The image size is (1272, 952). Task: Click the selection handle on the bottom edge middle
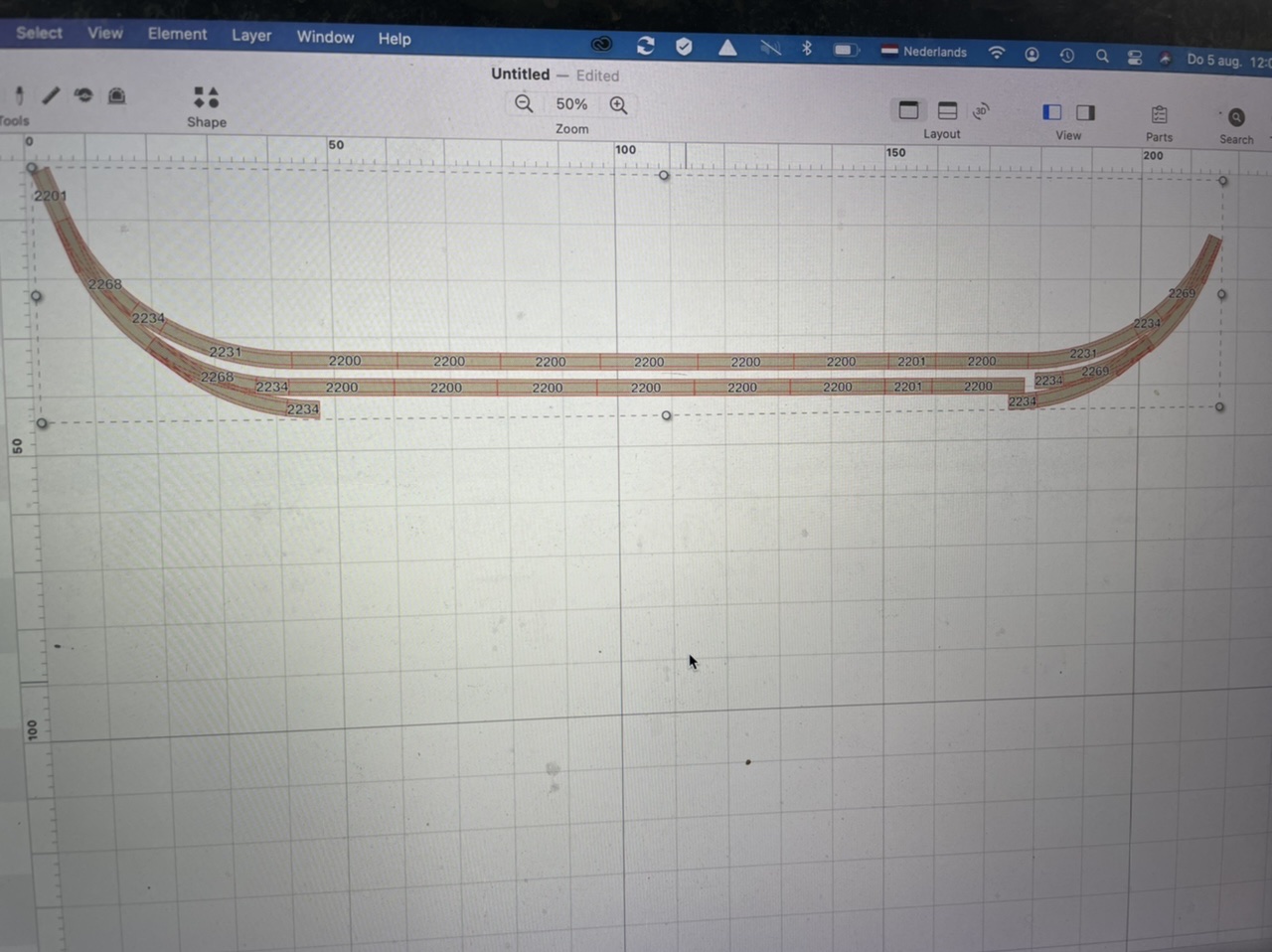[667, 415]
